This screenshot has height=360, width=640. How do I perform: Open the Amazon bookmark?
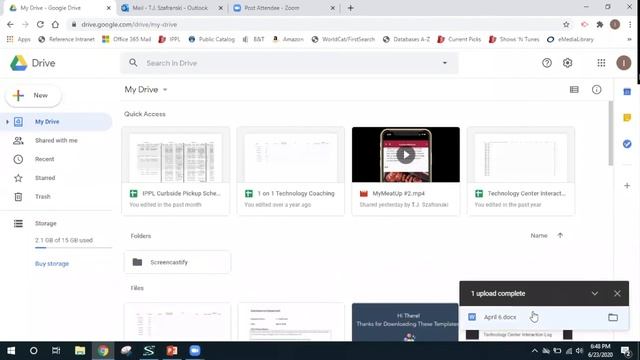288,39
